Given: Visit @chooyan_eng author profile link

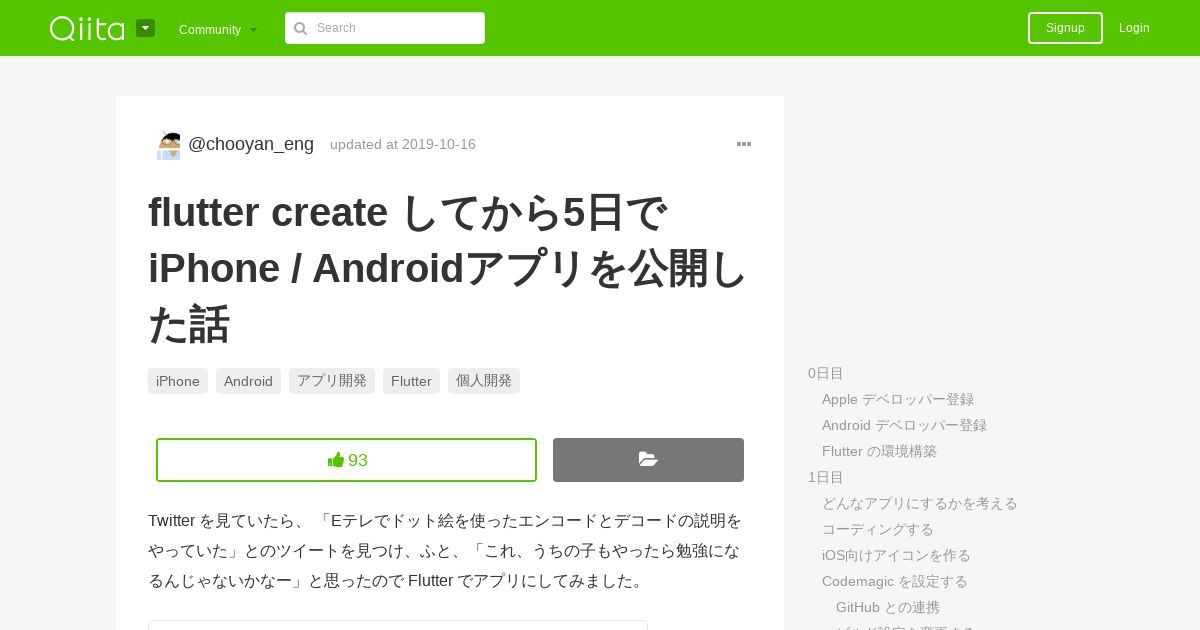Looking at the screenshot, I should (x=251, y=144).
